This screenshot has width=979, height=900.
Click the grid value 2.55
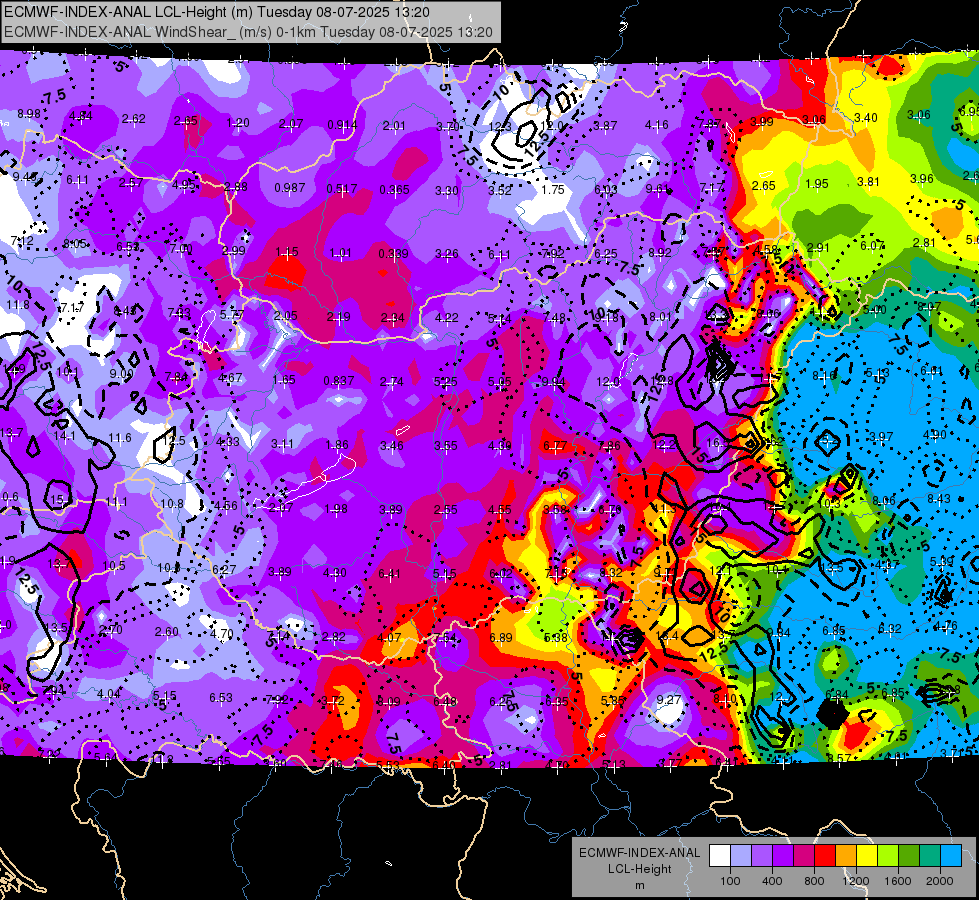coord(446,510)
